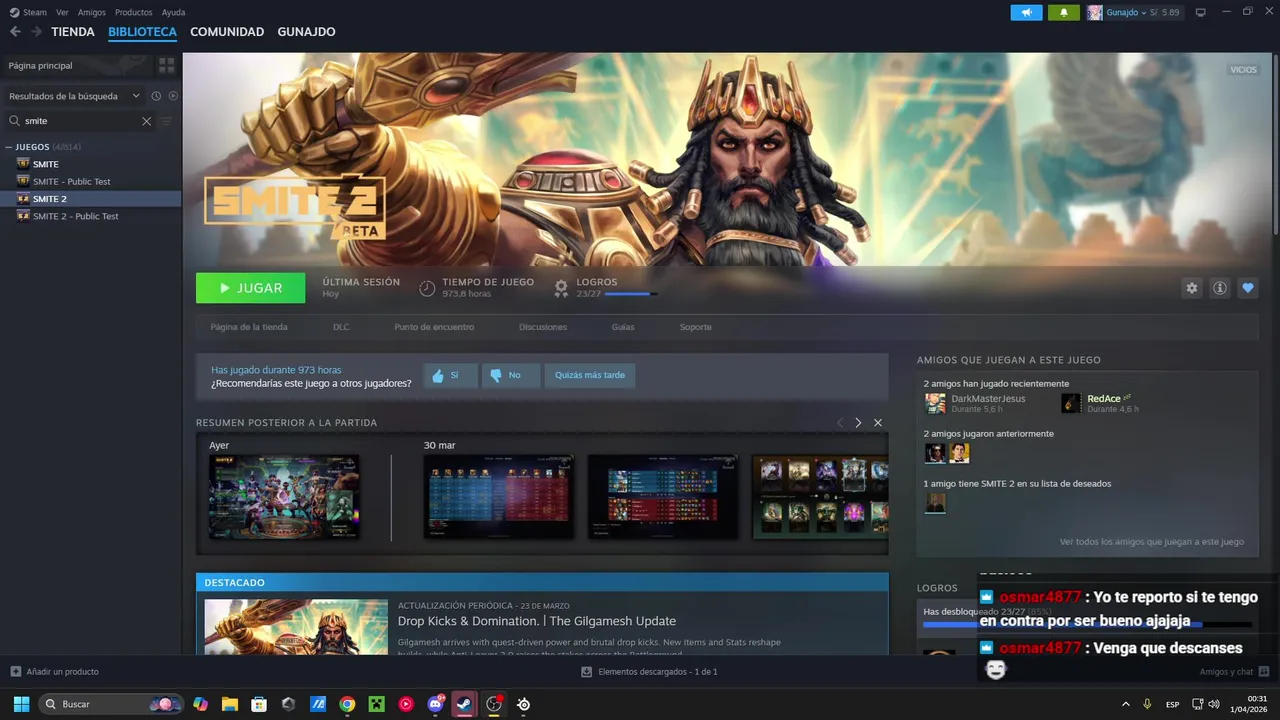Select SMITE - Public Test in library
This screenshot has width=1280, height=720.
pos(72,182)
